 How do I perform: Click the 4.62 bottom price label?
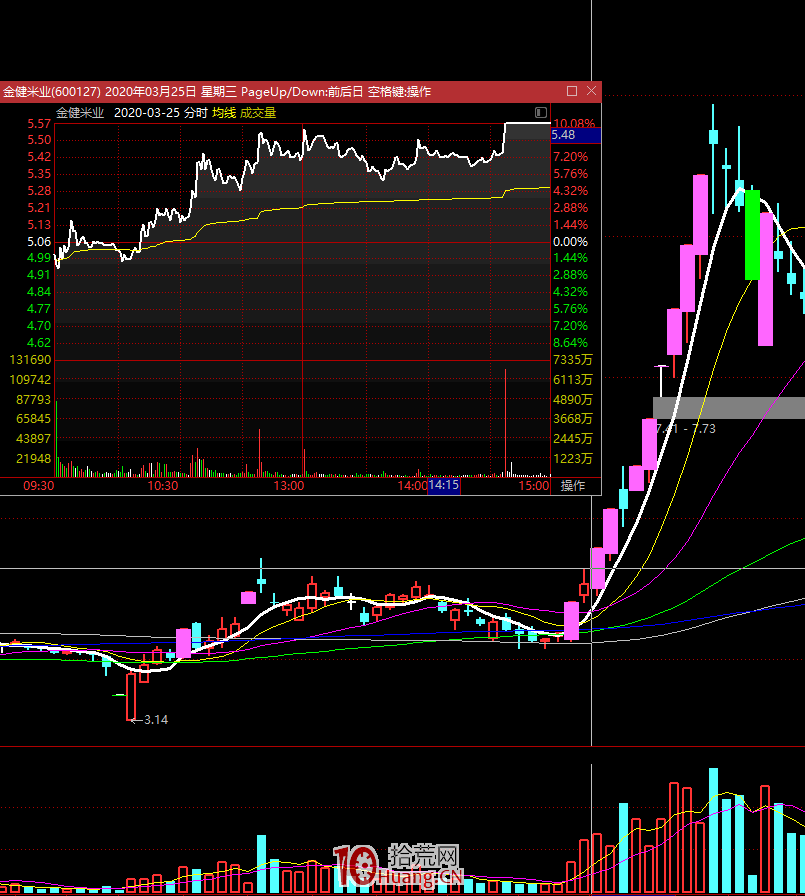[x=39, y=343]
